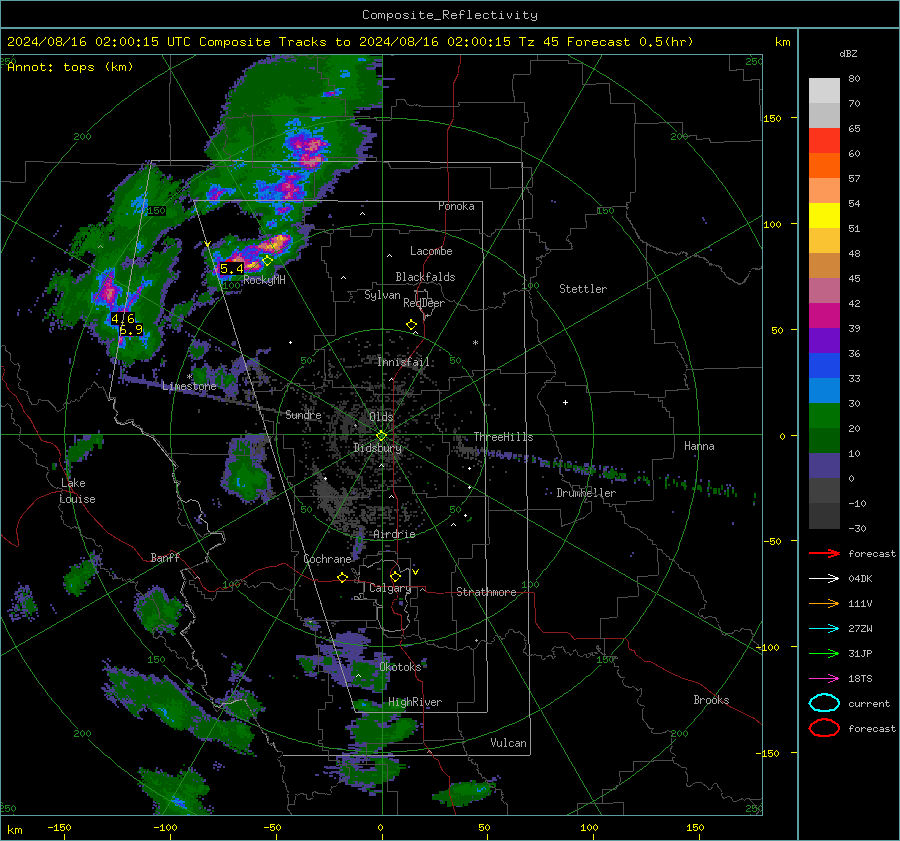This screenshot has height=841, width=900.
Task: Click the white asterisk marker east of Innisfail
Action: (x=475, y=343)
